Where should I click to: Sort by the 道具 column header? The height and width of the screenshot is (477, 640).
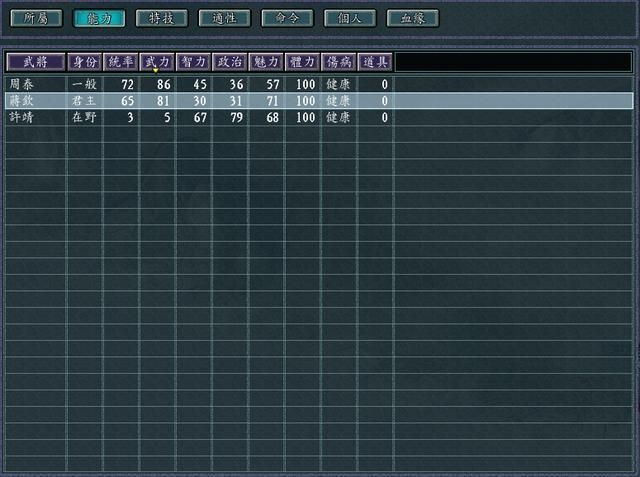pos(374,62)
